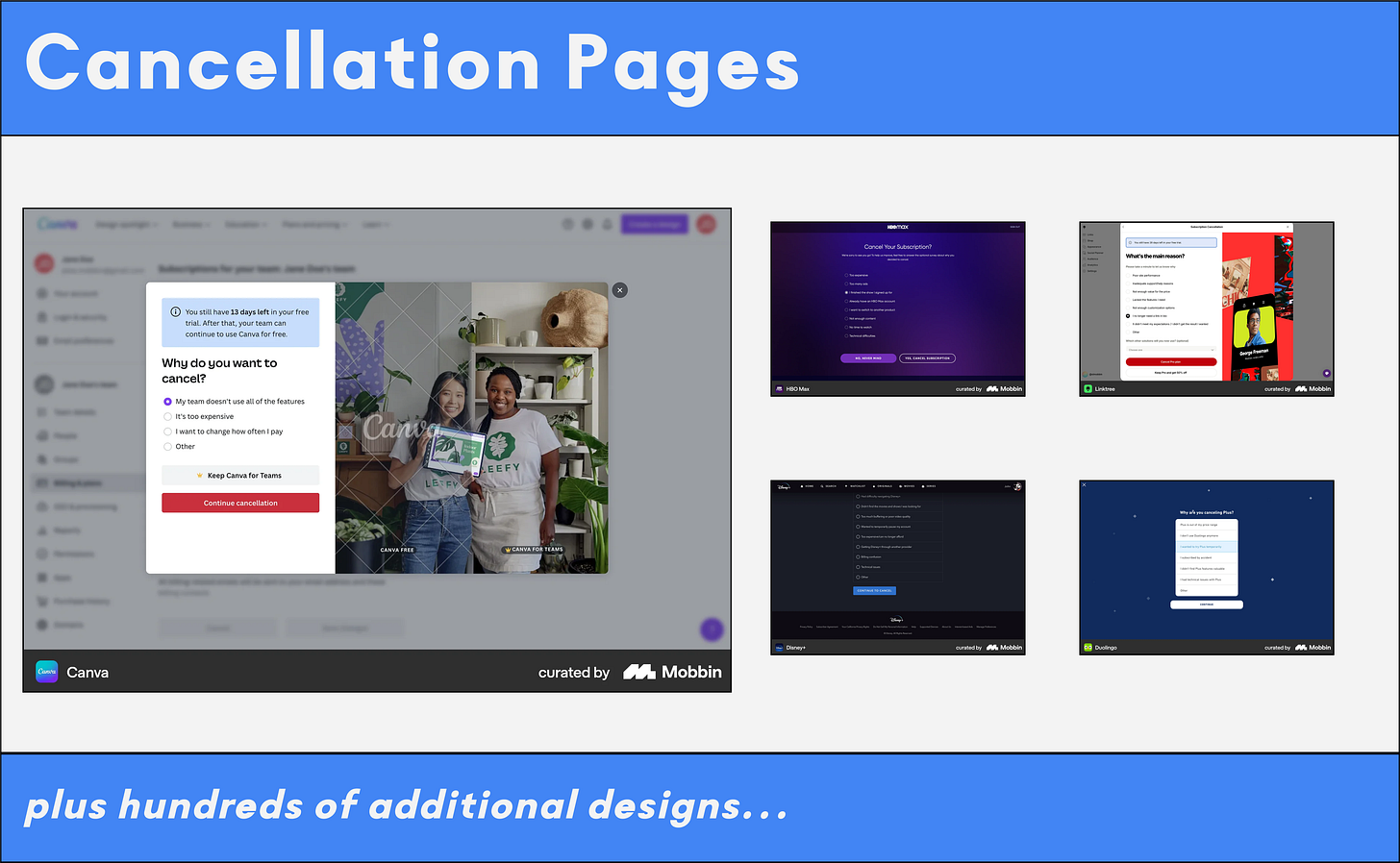The image size is (1400, 863).
Task: Click the Mobbin logo under the HBO Max screenshot
Action: coord(1004,389)
